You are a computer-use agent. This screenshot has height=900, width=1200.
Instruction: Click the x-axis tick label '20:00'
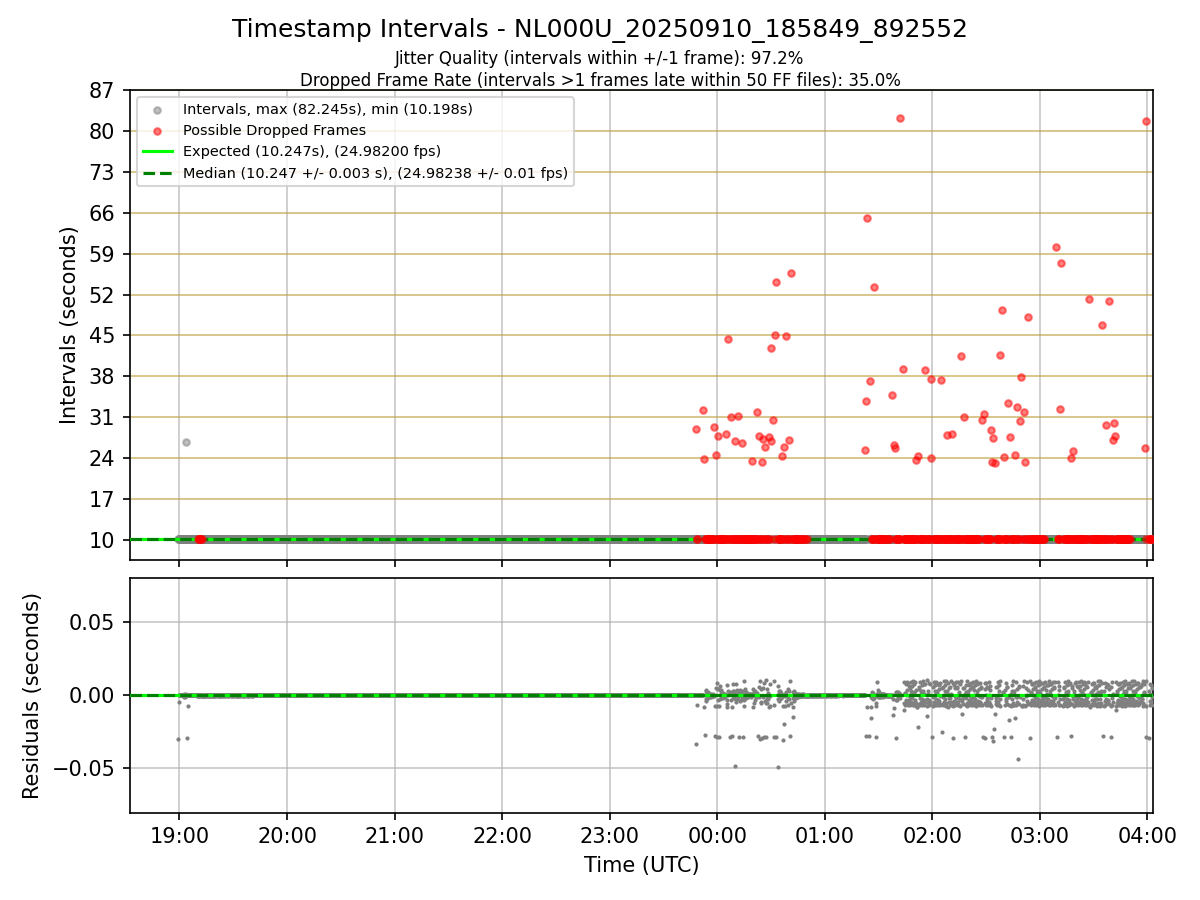pos(287,834)
